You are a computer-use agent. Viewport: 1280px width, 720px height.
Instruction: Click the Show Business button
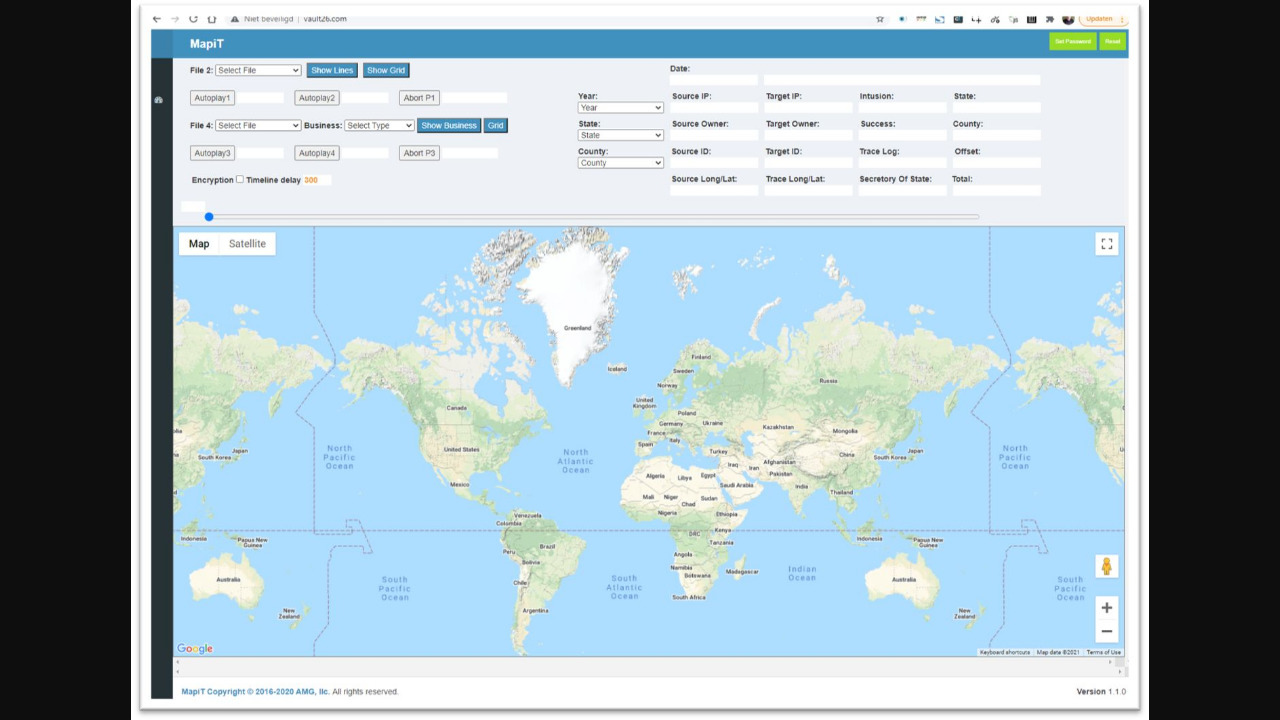click(448, 126)
